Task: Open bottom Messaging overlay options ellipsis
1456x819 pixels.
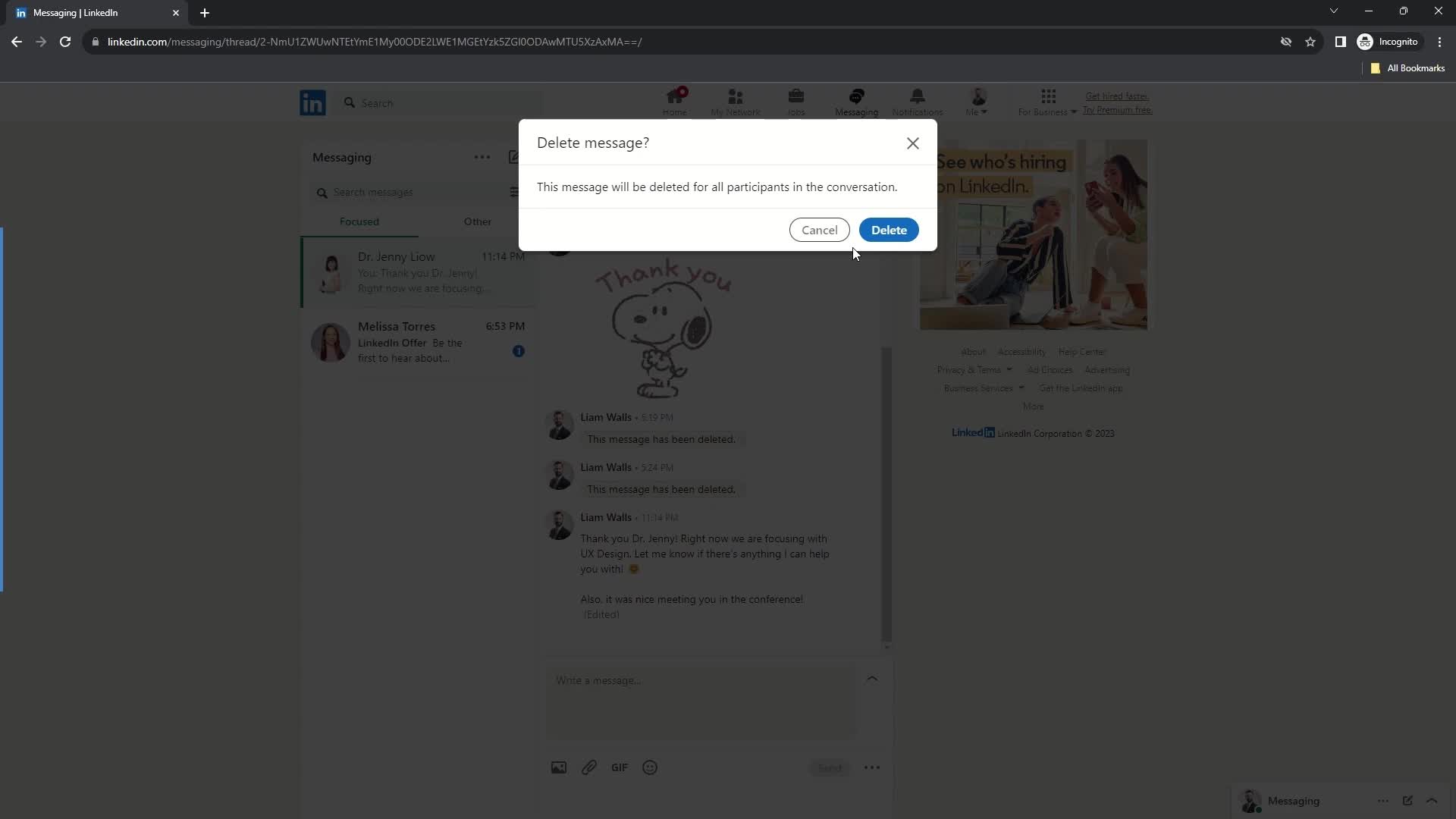Action: pyautogui.click(x=1383, y=801)
